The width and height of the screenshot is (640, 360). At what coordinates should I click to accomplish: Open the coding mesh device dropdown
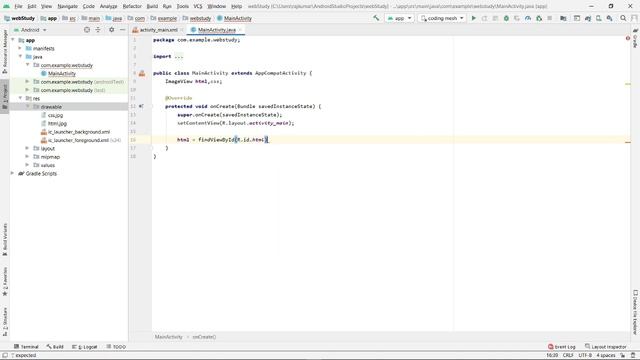click(x=442, y=18)
